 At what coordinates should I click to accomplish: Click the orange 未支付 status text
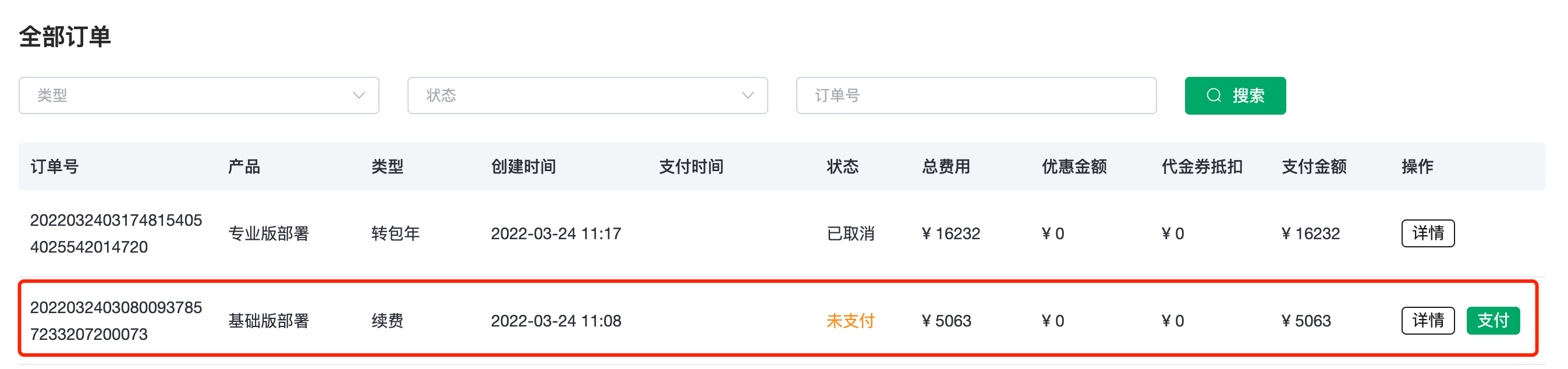click(x=850, y=321)
